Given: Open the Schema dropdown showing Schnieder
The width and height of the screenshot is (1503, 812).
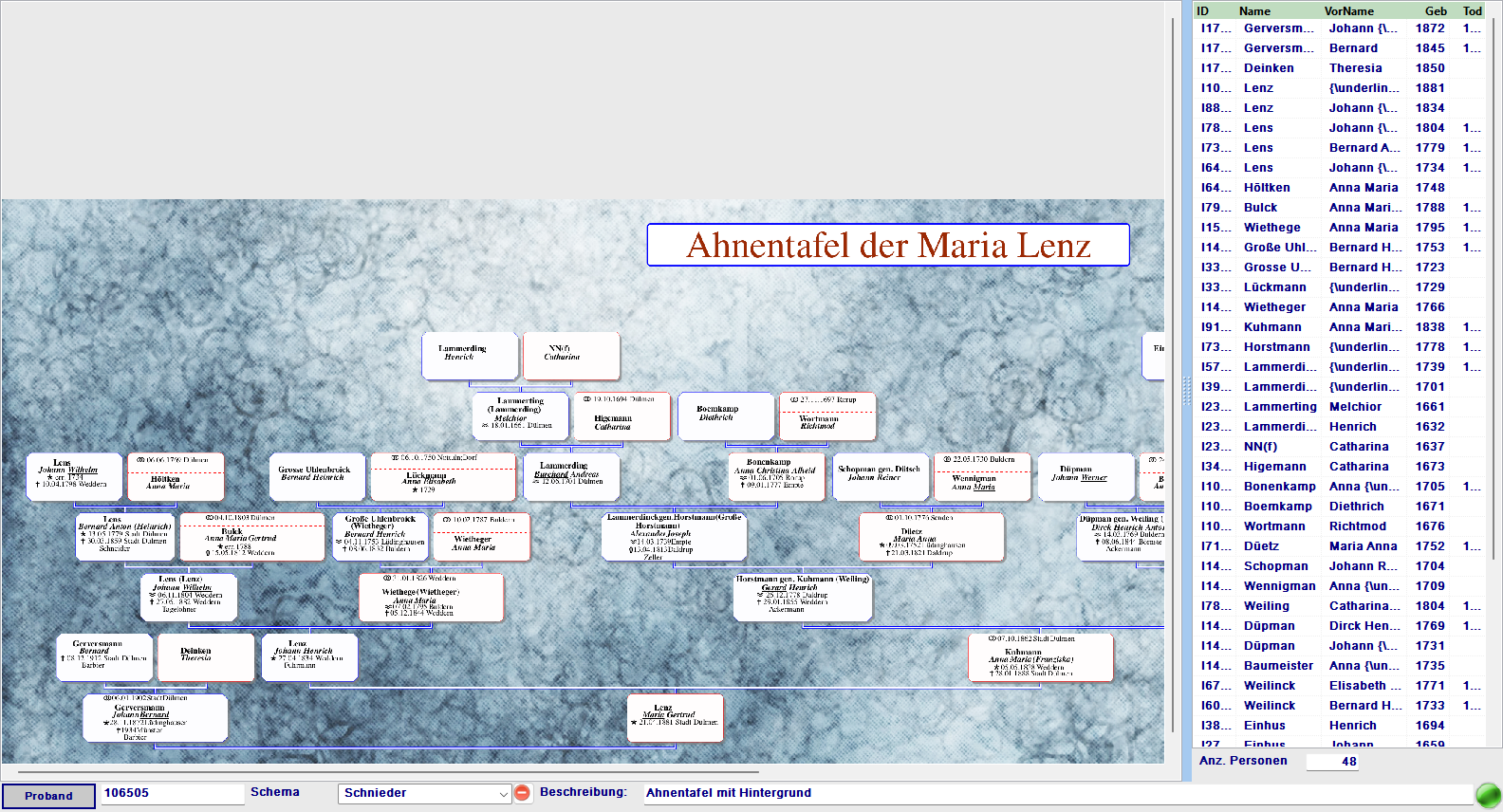Looking at the screenshot, I should tap(425, 793).
